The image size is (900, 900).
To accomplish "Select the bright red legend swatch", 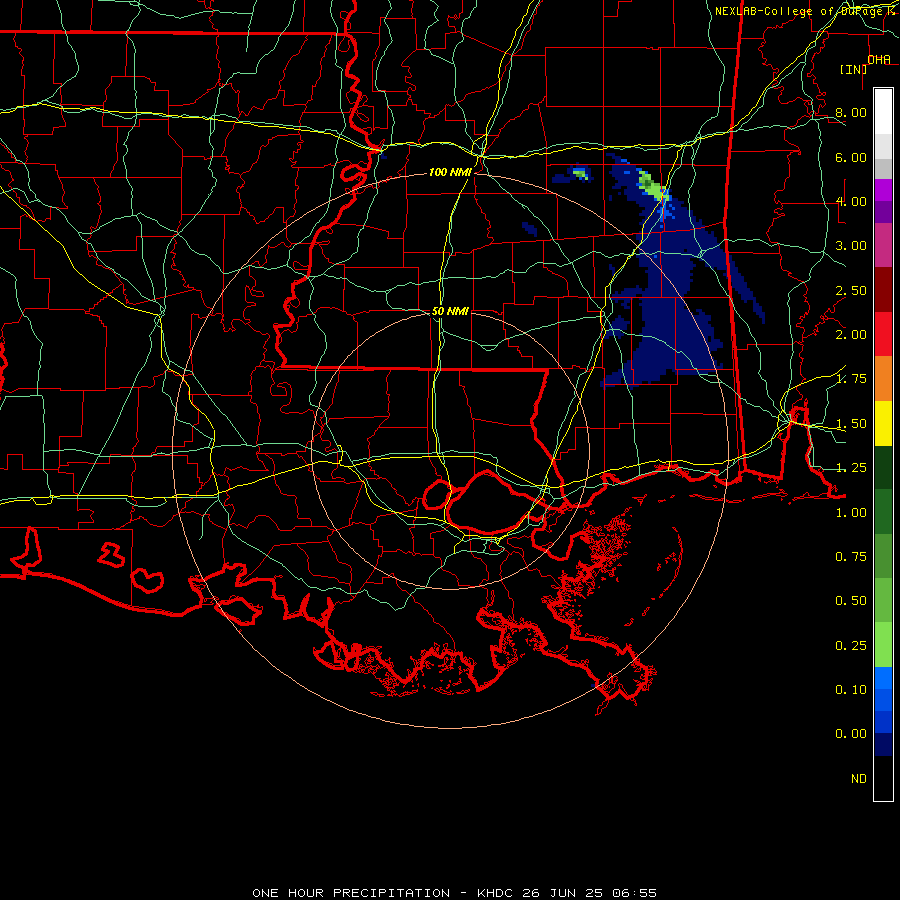I will (883, 334).
